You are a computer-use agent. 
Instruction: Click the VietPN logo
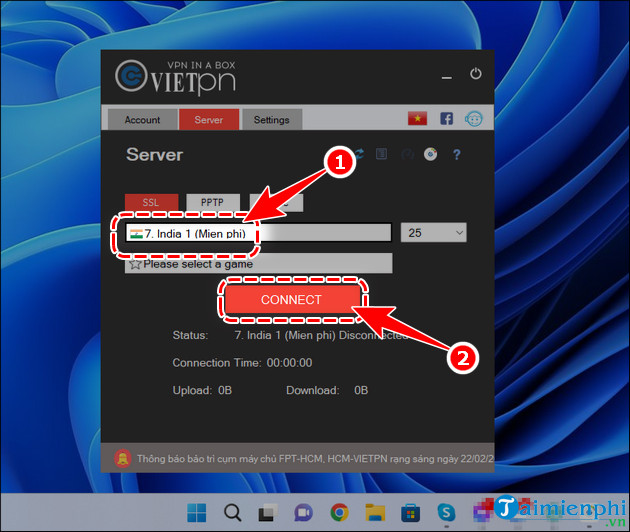click(x=176, y=78)
